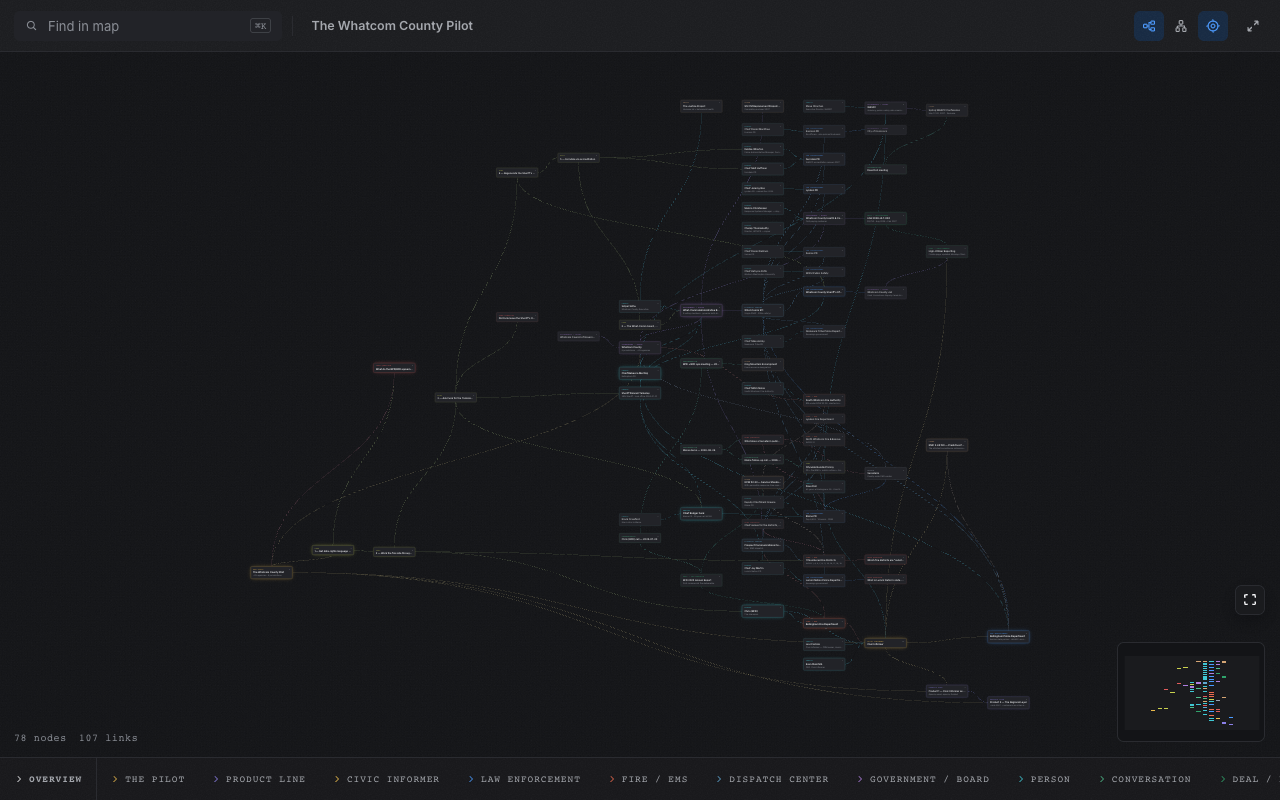Screen dimensions: 1280x800
Task: Select the isolated red-outlined question node
Action: (x=394, y=368)
